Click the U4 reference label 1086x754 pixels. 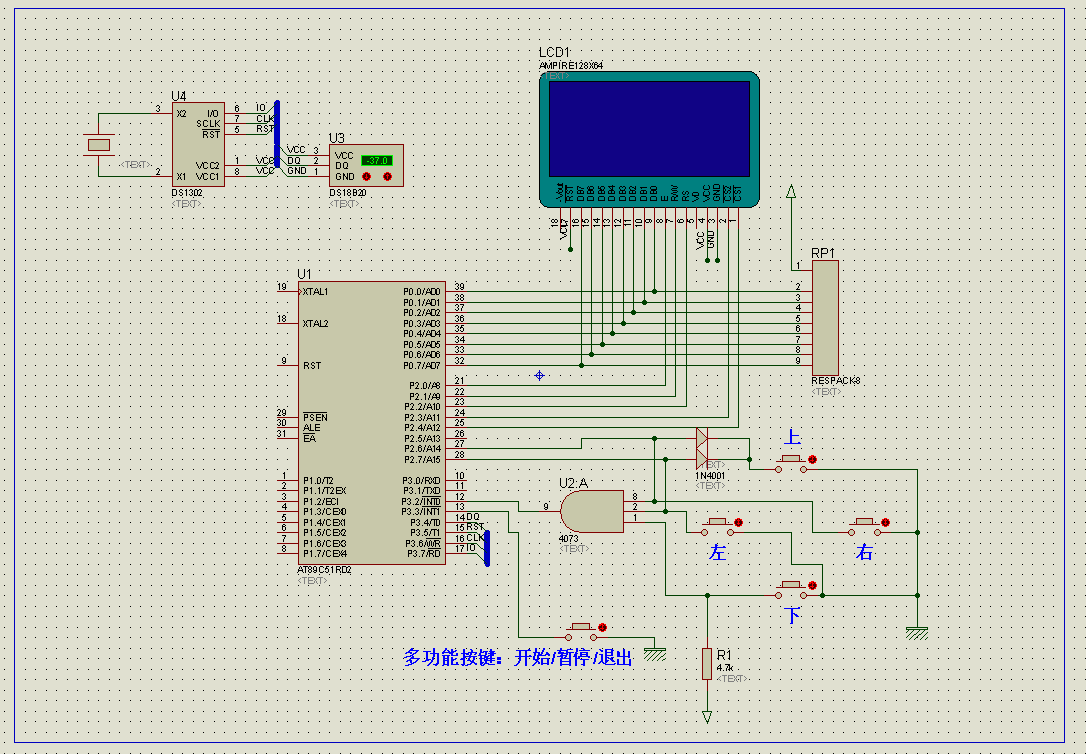(179, 96)
